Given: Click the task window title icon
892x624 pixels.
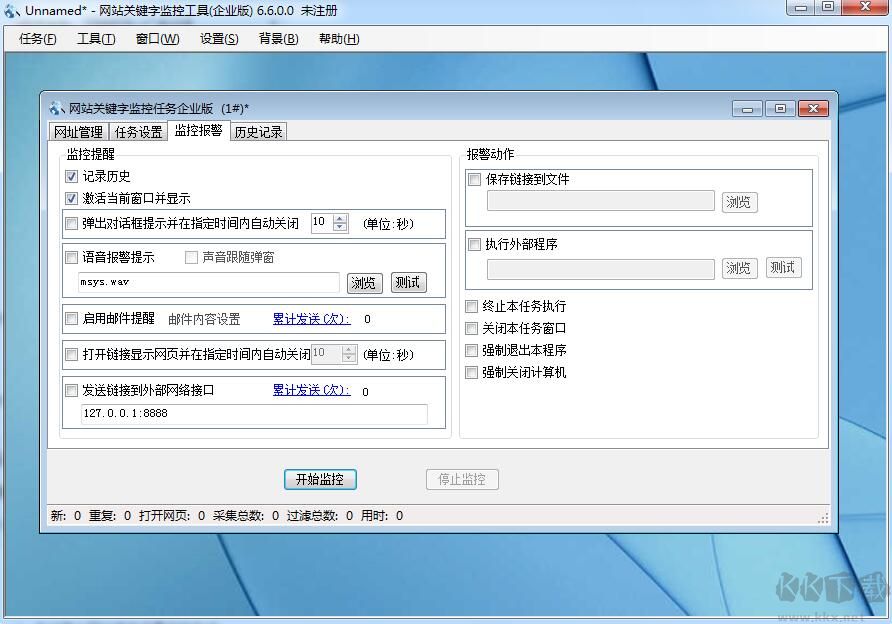Looking at the screenshot, I should click(56, 108).
